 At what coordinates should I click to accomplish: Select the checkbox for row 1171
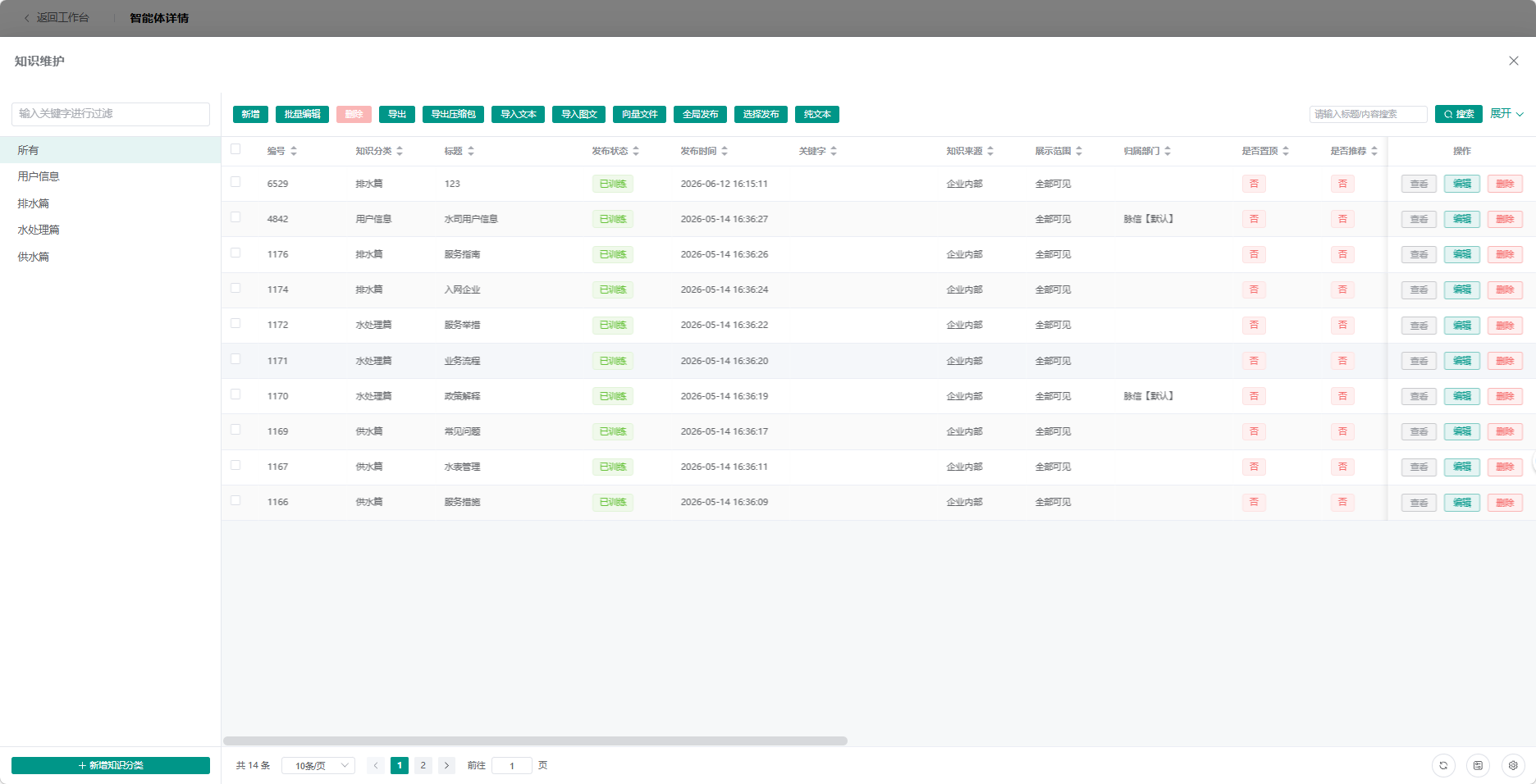tap(235, 359)
